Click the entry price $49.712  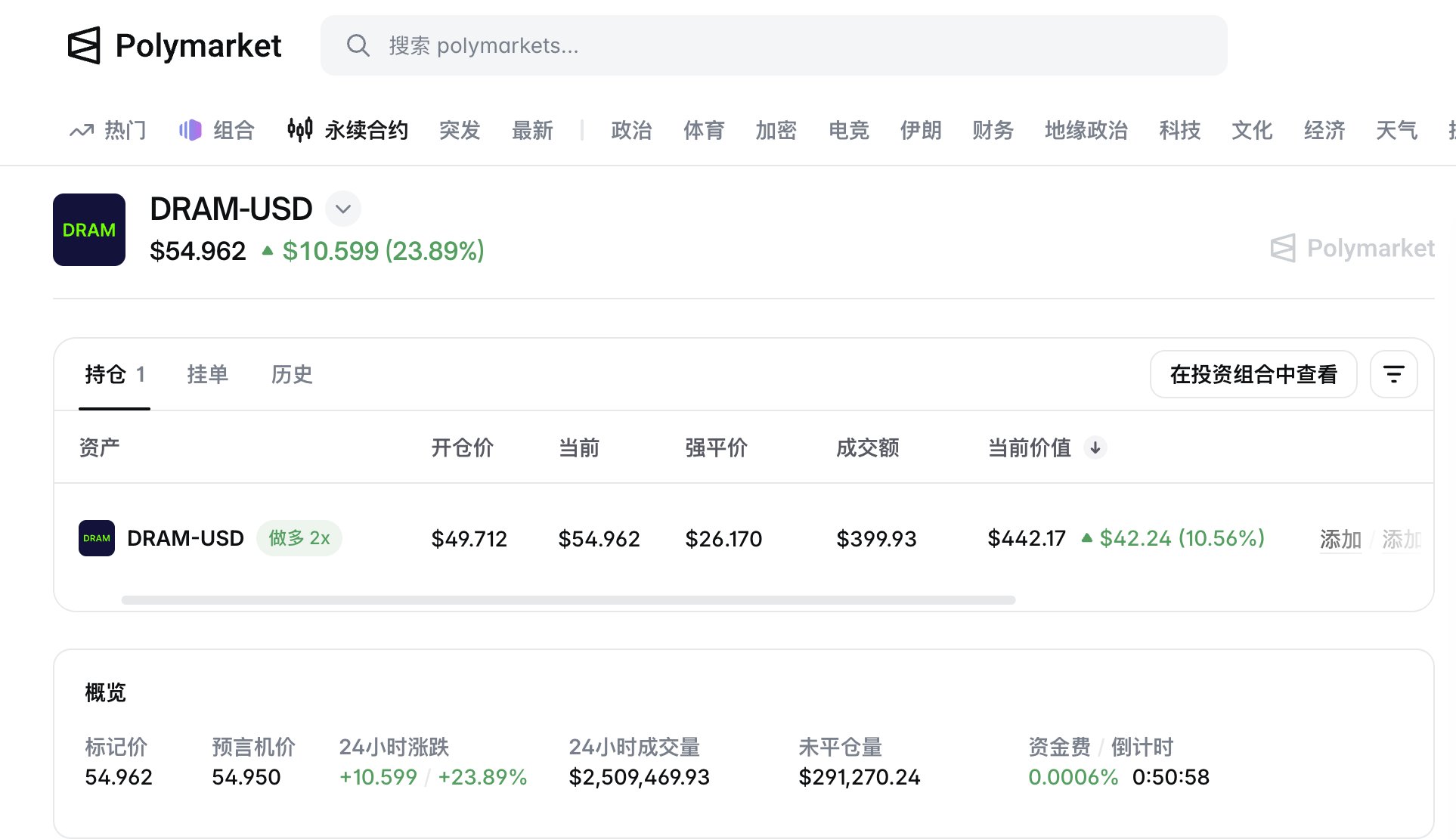point(469,539)
